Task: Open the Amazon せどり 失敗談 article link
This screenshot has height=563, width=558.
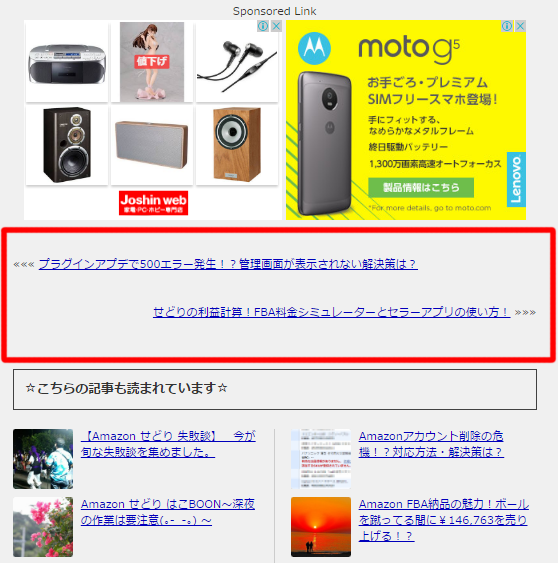Action: [168, 444]
